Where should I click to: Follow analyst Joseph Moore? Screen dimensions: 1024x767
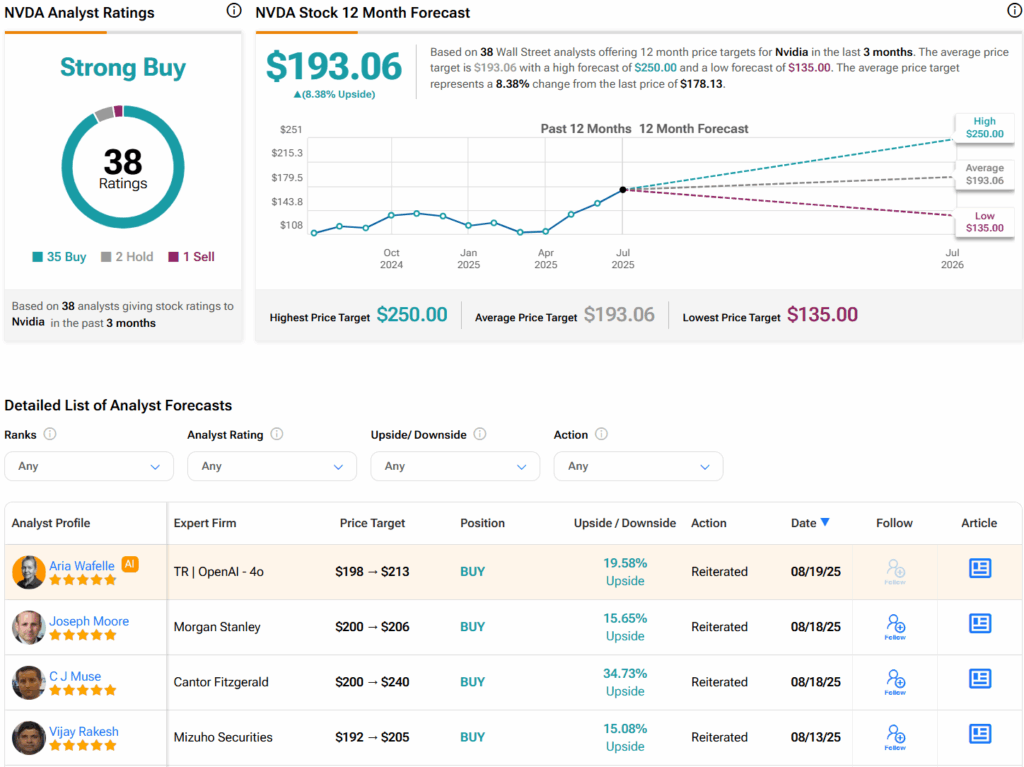click(x=895, y=627)
